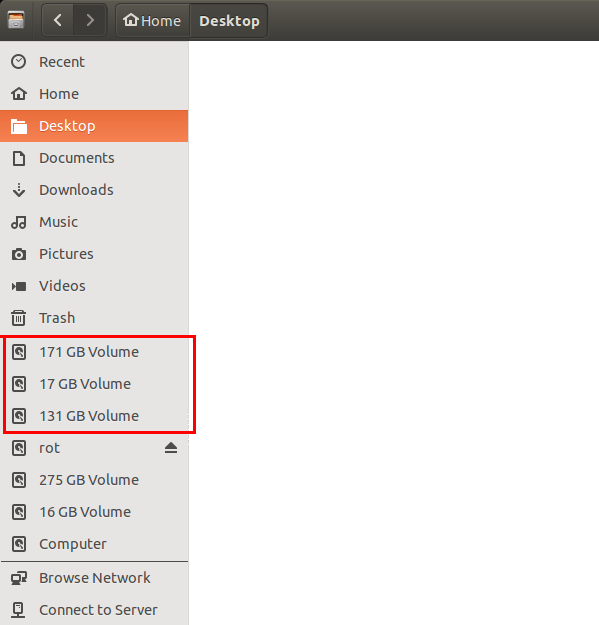Click the Browse Network computers icon

19,578
